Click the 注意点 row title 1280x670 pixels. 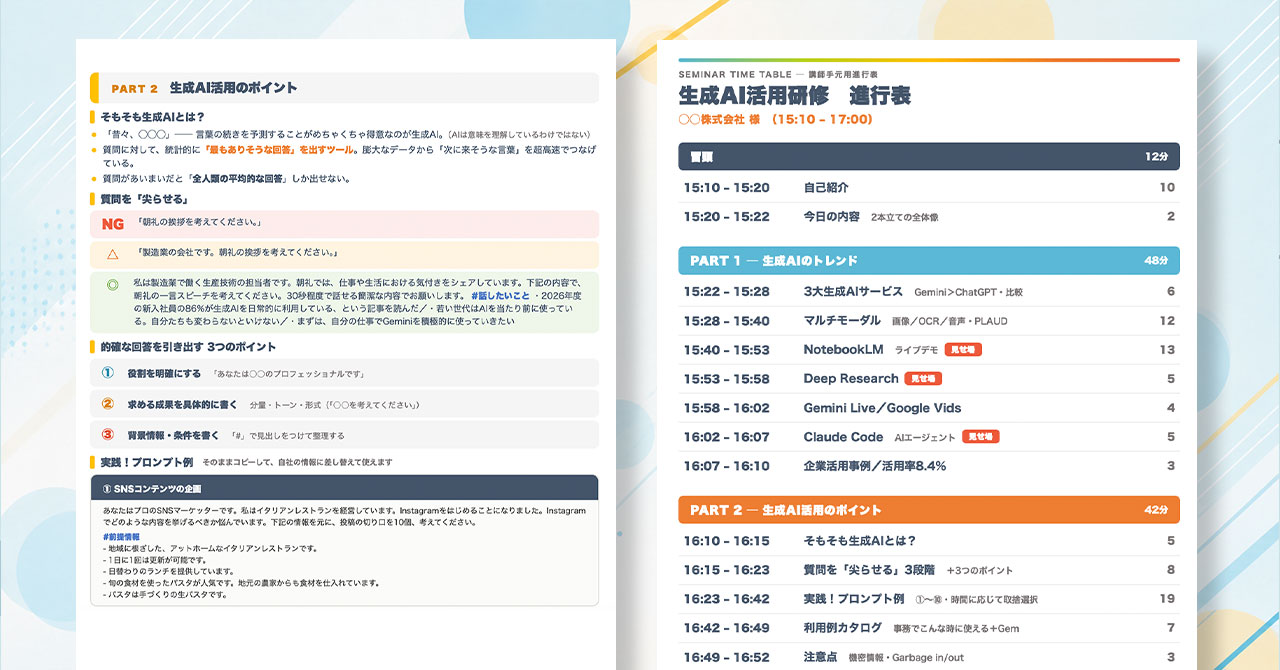pyautogui.click(x=820, y=657)
